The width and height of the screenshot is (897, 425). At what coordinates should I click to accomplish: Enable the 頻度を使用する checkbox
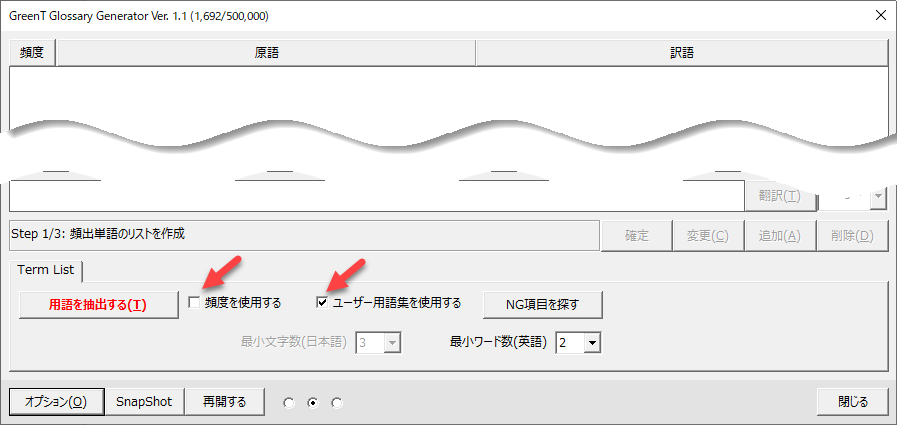click(x=195, y=303)
